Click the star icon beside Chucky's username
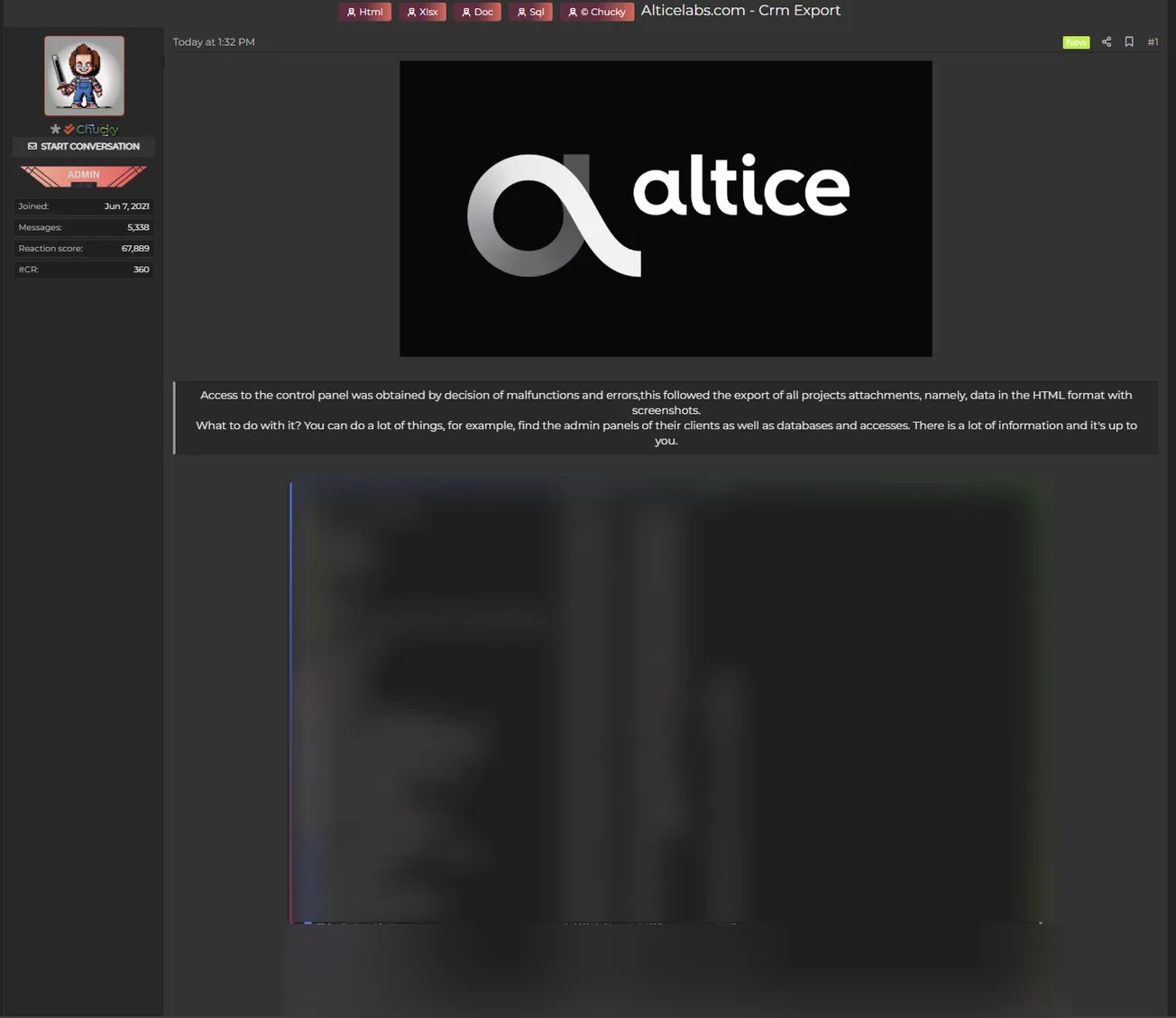 point(55,130)
